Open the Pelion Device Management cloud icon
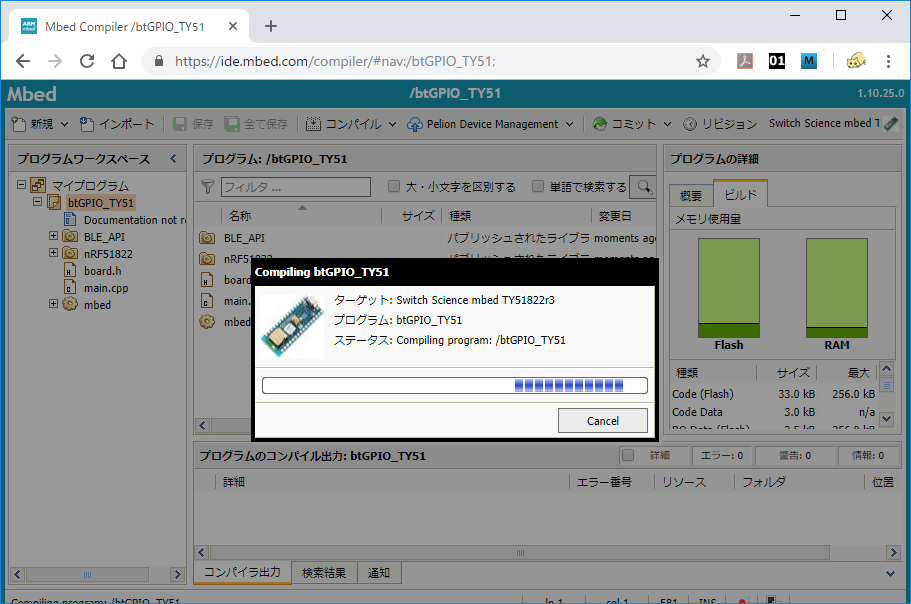 pos(415,124)
